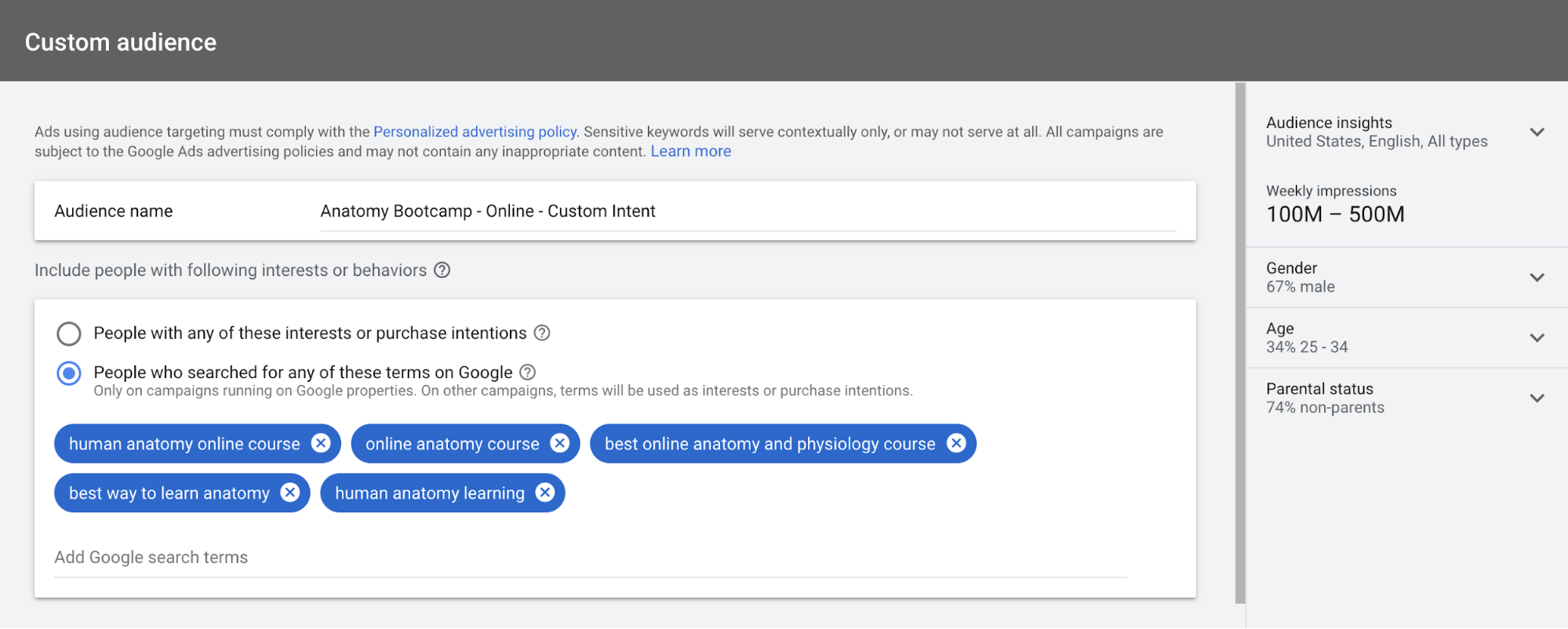Expand the Parental status breakdown
The image size is (1568, 629).
(x=1537, y=398)
